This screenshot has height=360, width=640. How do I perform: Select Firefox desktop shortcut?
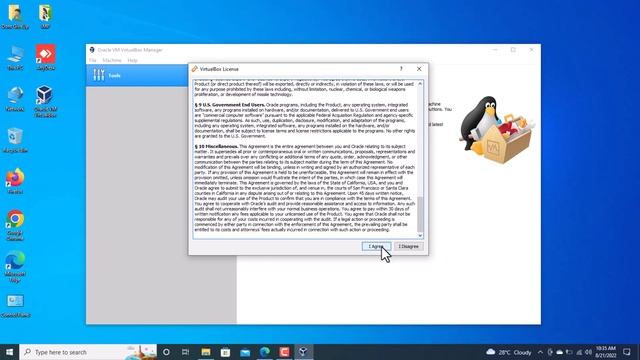coord(15,181)
